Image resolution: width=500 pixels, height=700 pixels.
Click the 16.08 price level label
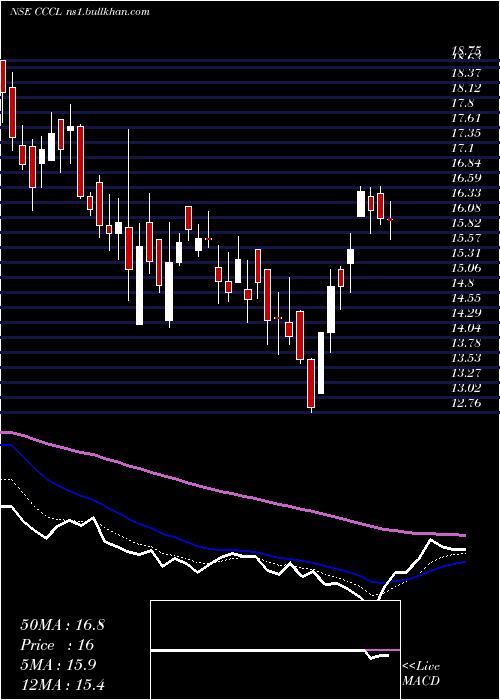[467, 208]
